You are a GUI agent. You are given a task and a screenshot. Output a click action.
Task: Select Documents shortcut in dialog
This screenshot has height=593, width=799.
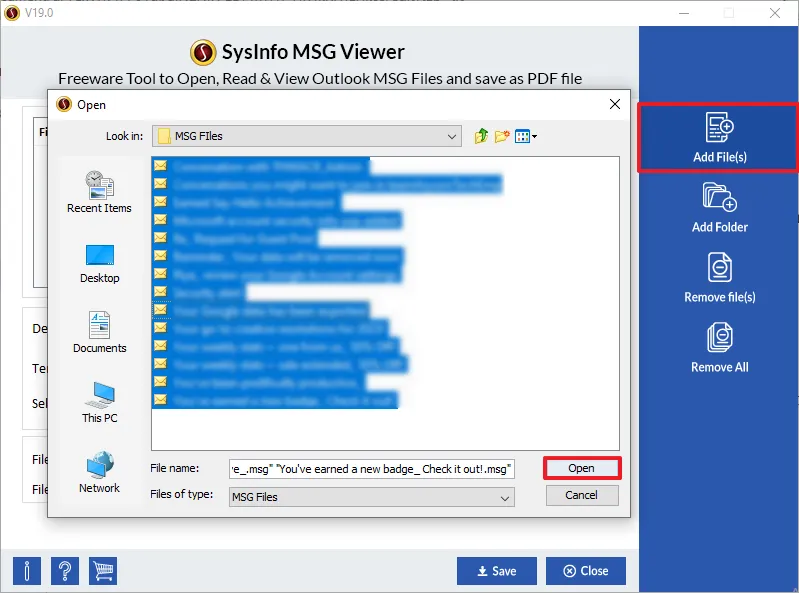(99, 332)
